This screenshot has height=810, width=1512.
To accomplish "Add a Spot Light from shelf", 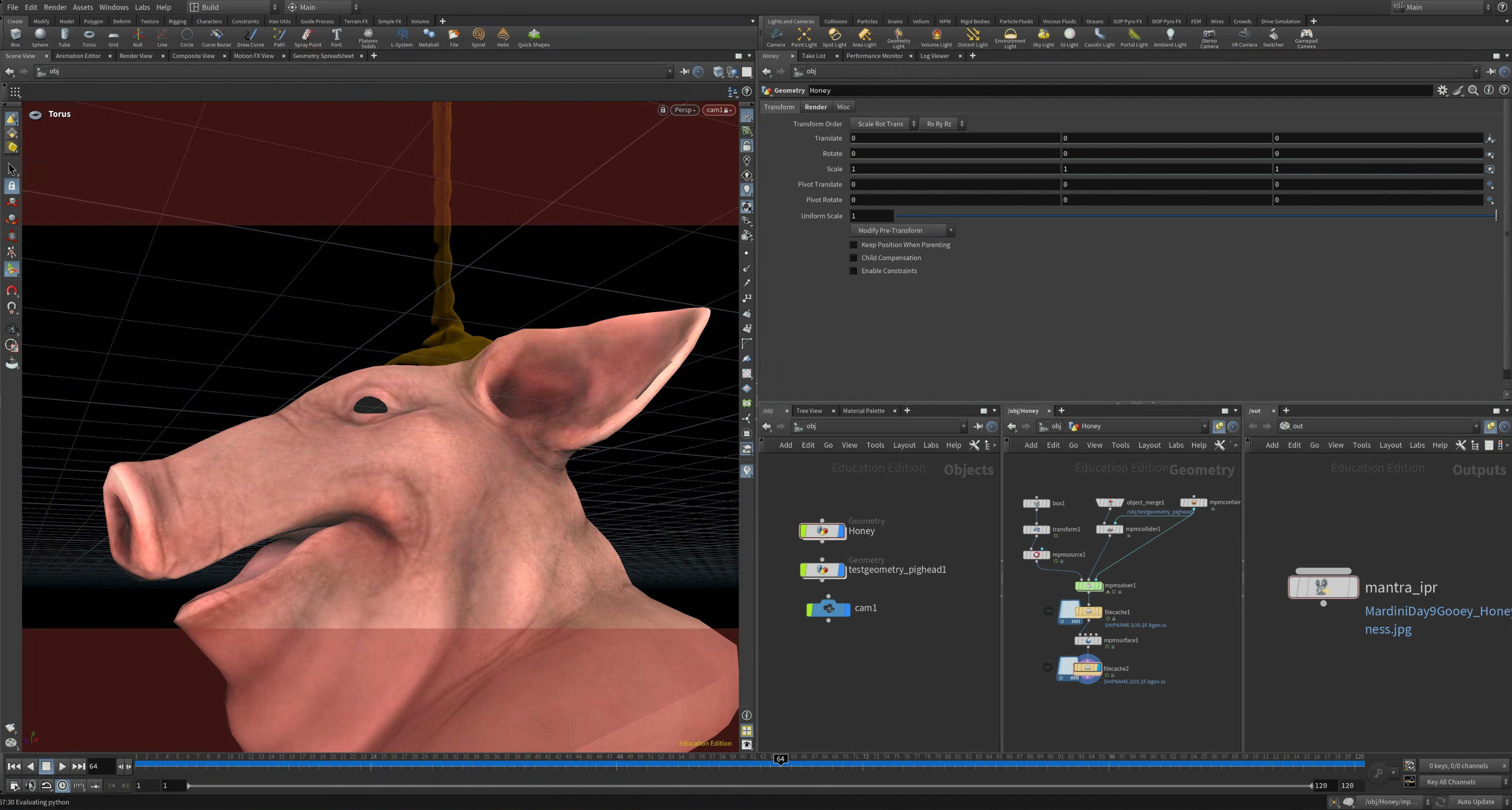I will [x=834, y=38].
